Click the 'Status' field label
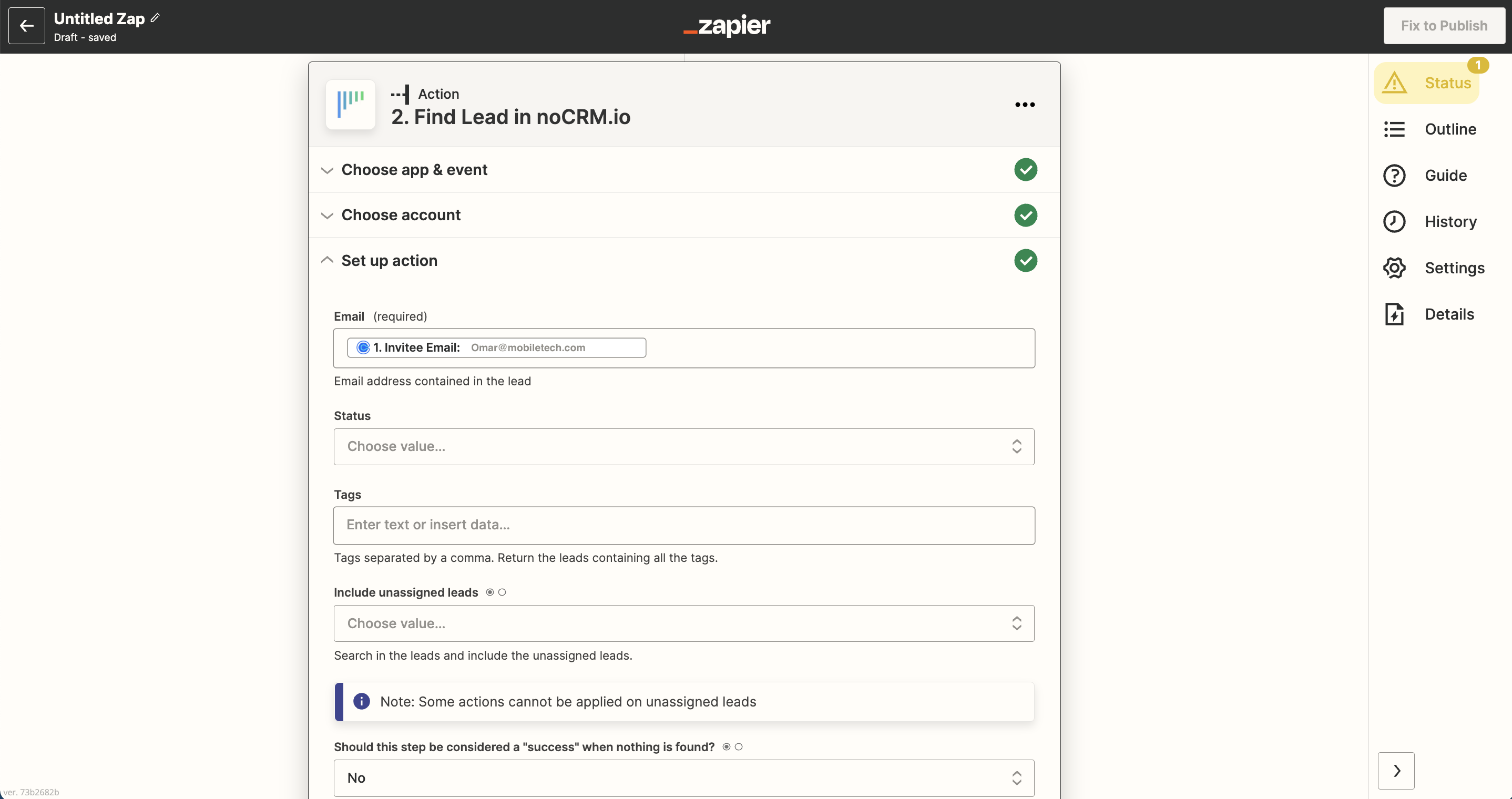The image size is (1512, 799). [352, 416]
